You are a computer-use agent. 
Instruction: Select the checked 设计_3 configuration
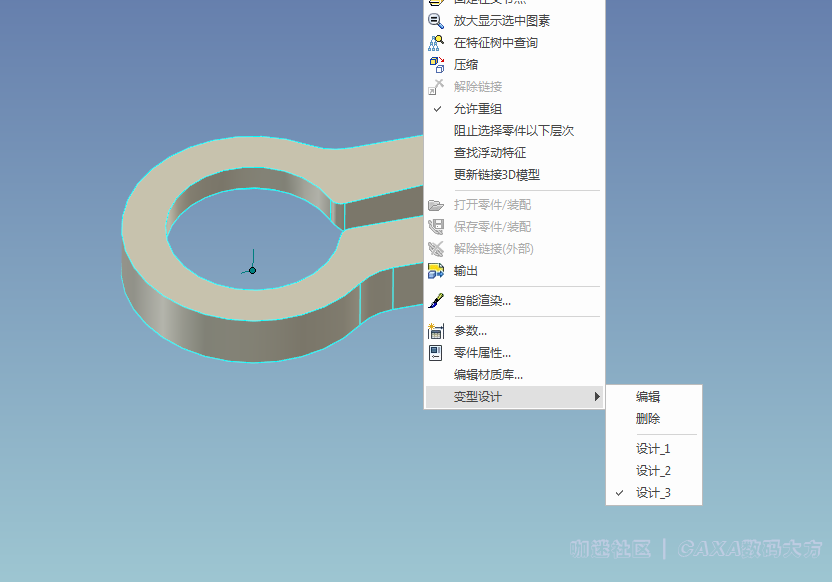tap(653, 493)
